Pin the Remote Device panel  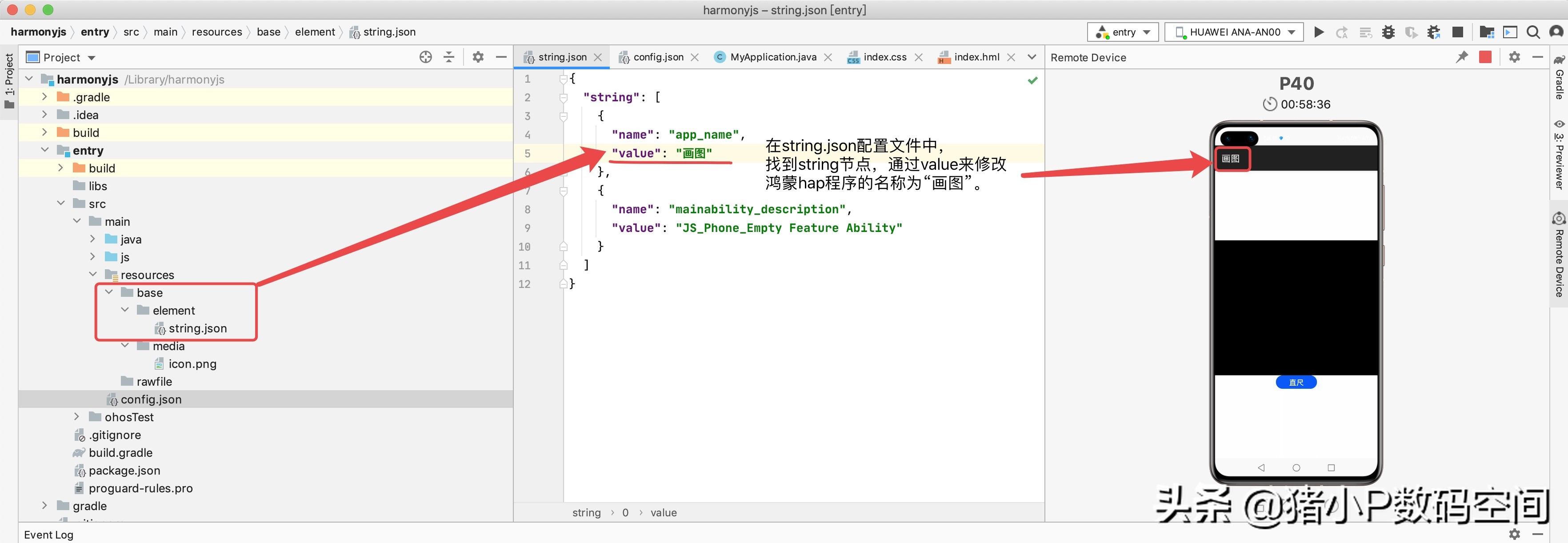(1461, 57)
